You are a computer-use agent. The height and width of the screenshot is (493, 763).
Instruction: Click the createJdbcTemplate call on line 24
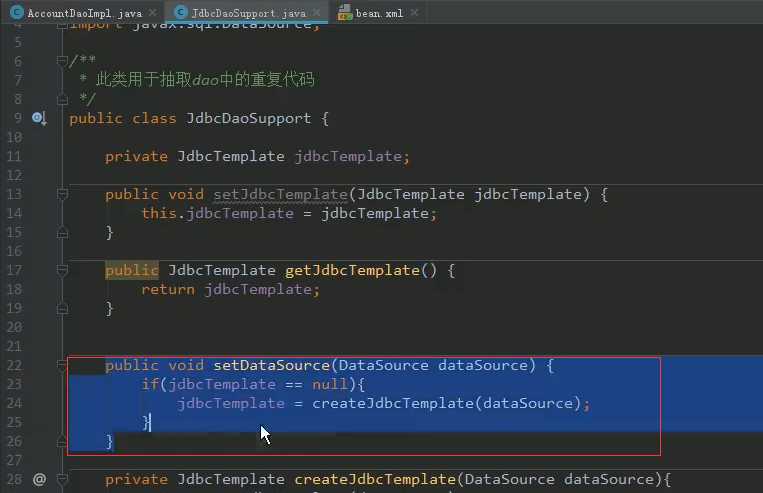(x=394, y=403)
